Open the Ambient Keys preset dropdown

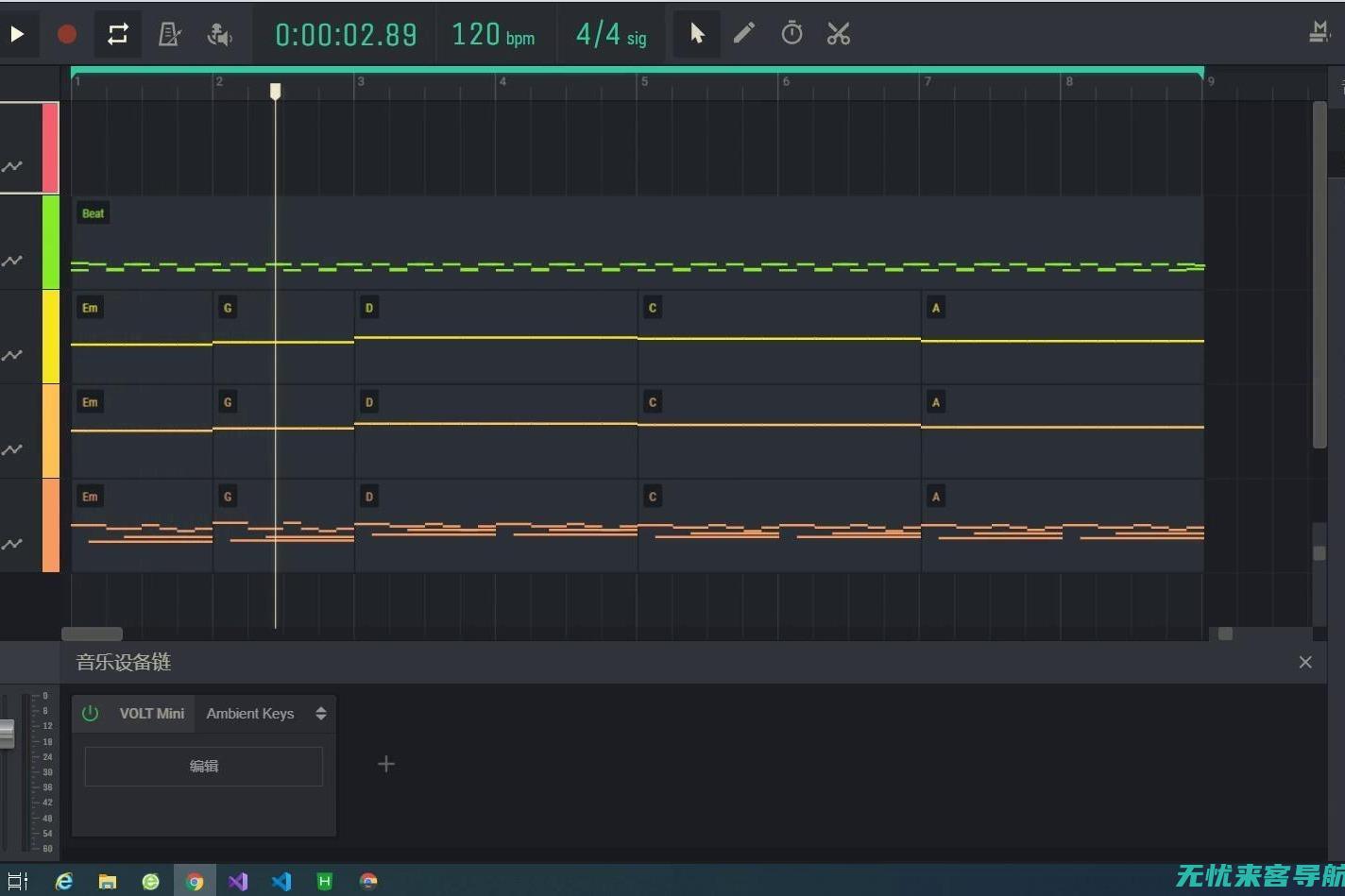pyautogui.click(x=250, y=714)
